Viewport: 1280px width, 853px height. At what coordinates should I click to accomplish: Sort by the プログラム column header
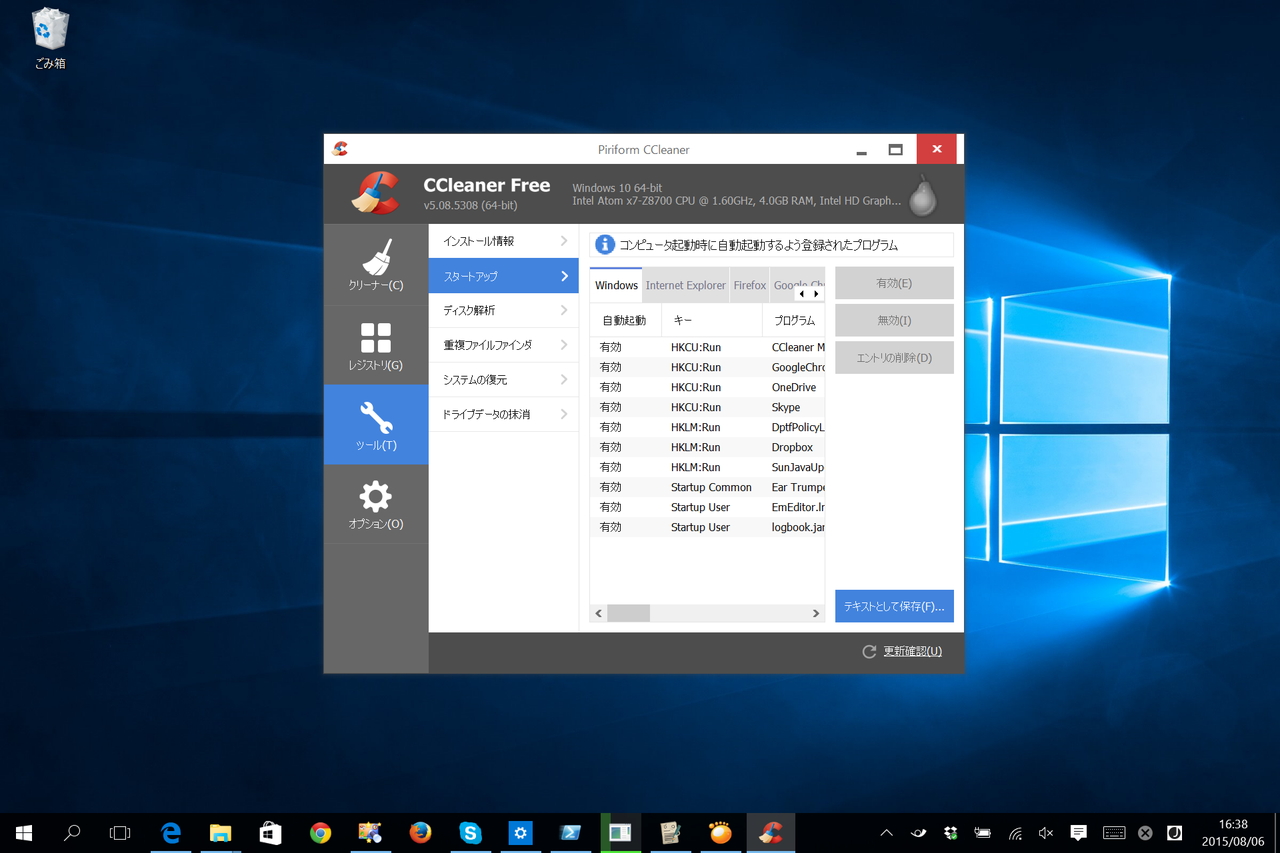tap(794, 321)
